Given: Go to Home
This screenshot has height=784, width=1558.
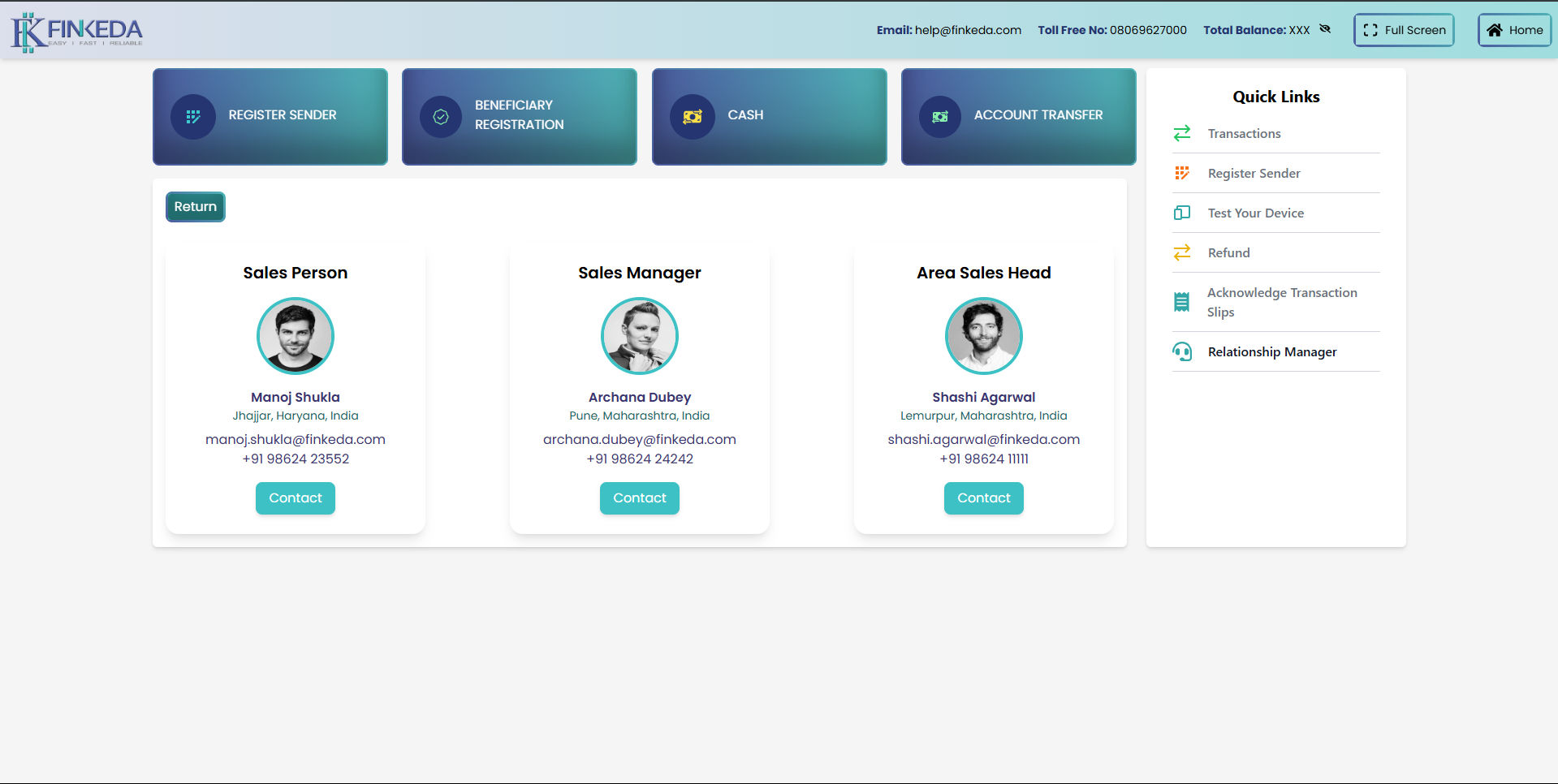Looking at the screenshot, I should pos(1515,30).
